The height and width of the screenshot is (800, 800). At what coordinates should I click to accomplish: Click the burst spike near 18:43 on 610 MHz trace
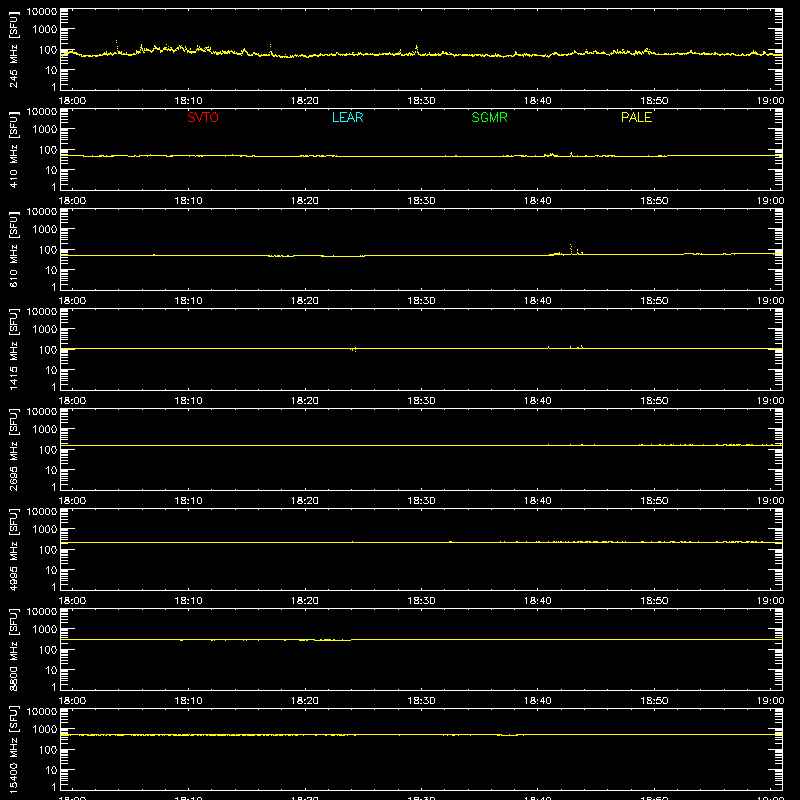571,248
